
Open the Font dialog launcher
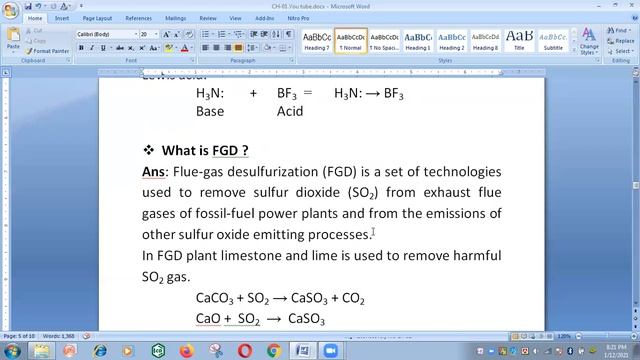tap(192, 60)
